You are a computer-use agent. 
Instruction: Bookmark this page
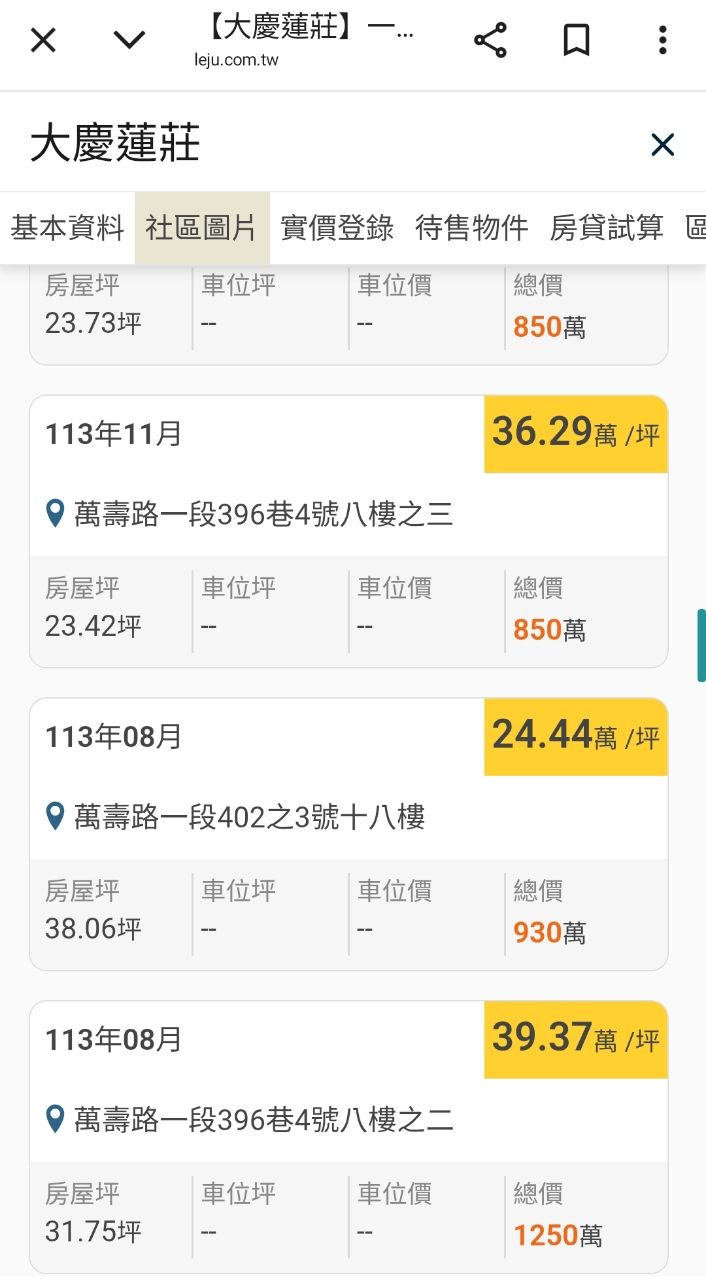(576, 40)
